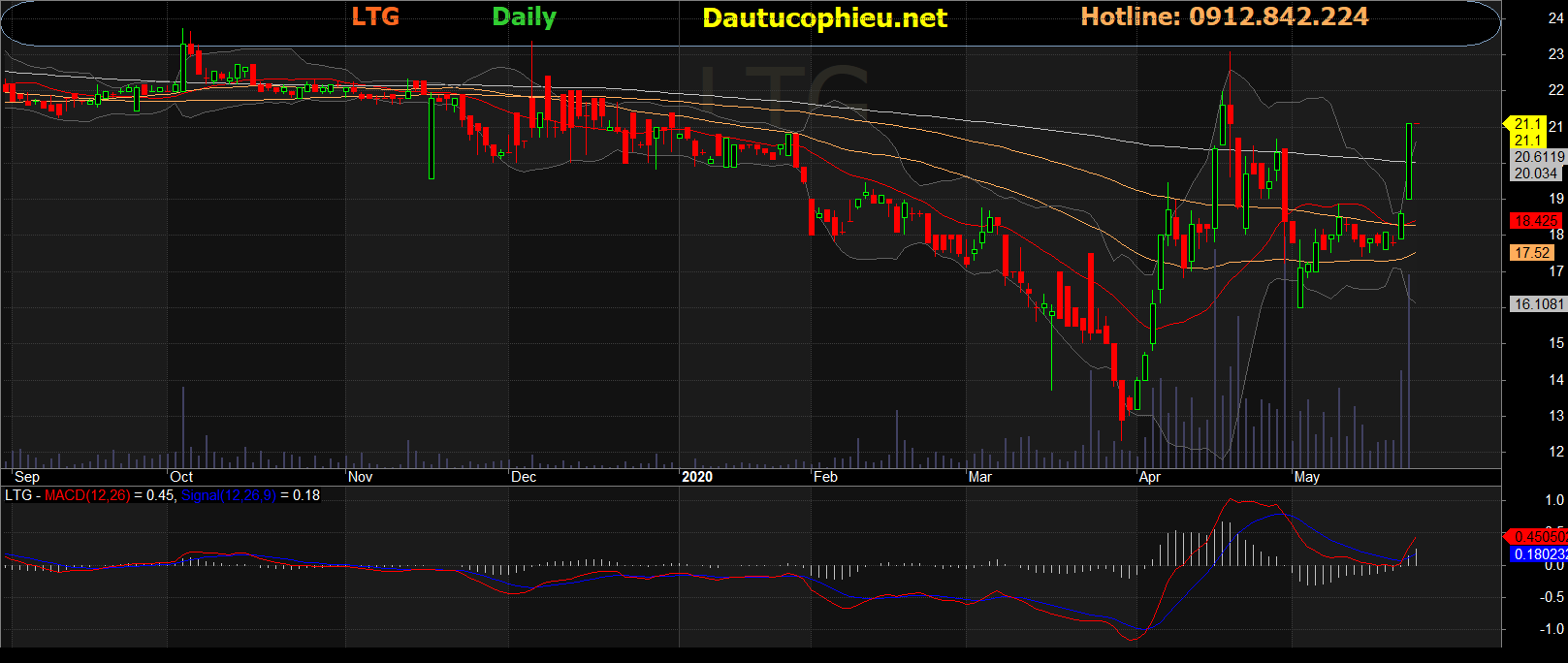Click the orange 17.52 price tag
Screen dimensions: 1568x663
click(1532, 252)
